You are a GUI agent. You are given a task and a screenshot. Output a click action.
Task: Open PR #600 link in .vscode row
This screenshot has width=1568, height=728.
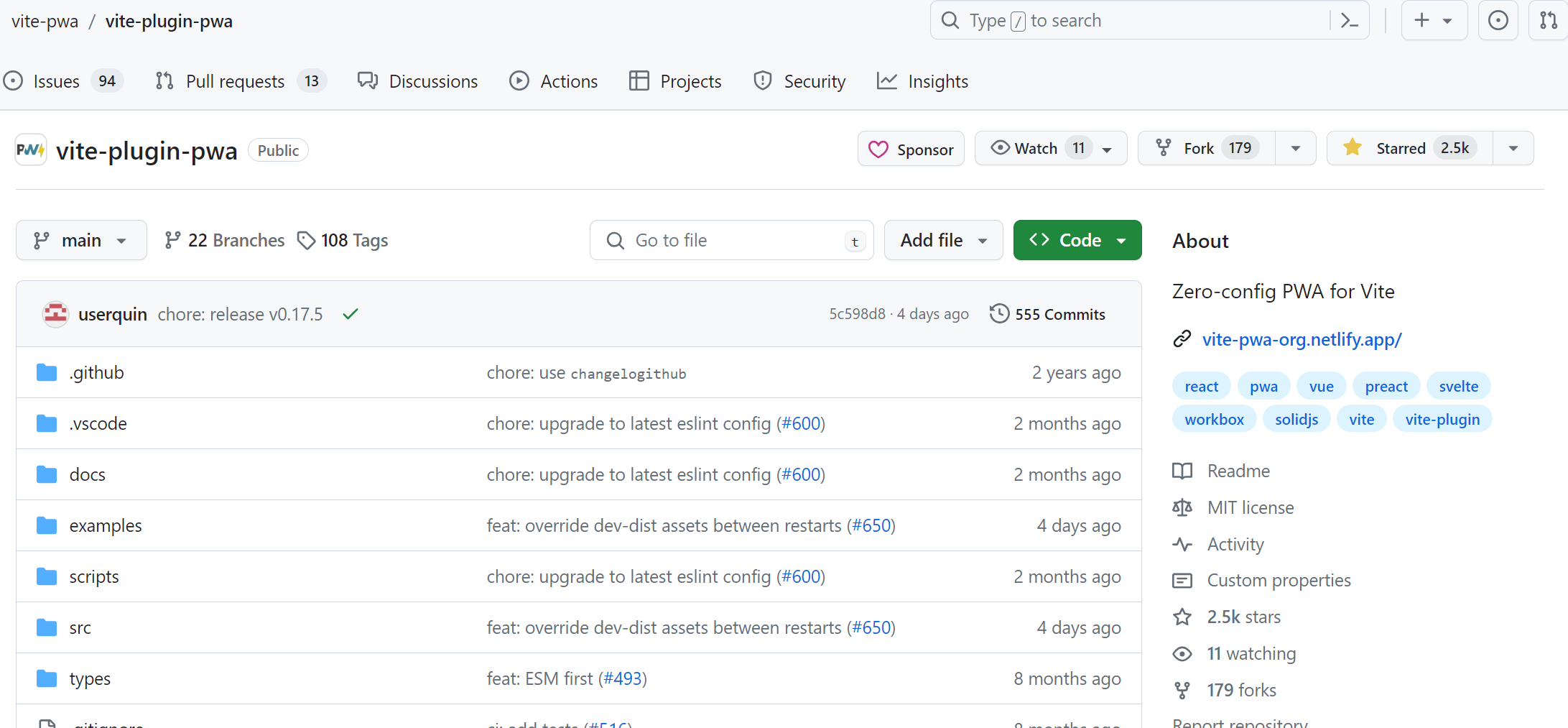point(801,423)
